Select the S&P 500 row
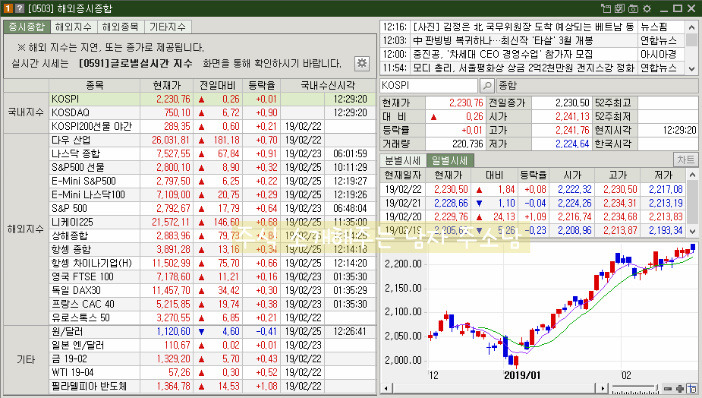This screenshot has height=398, width=702. click(212, 208)
